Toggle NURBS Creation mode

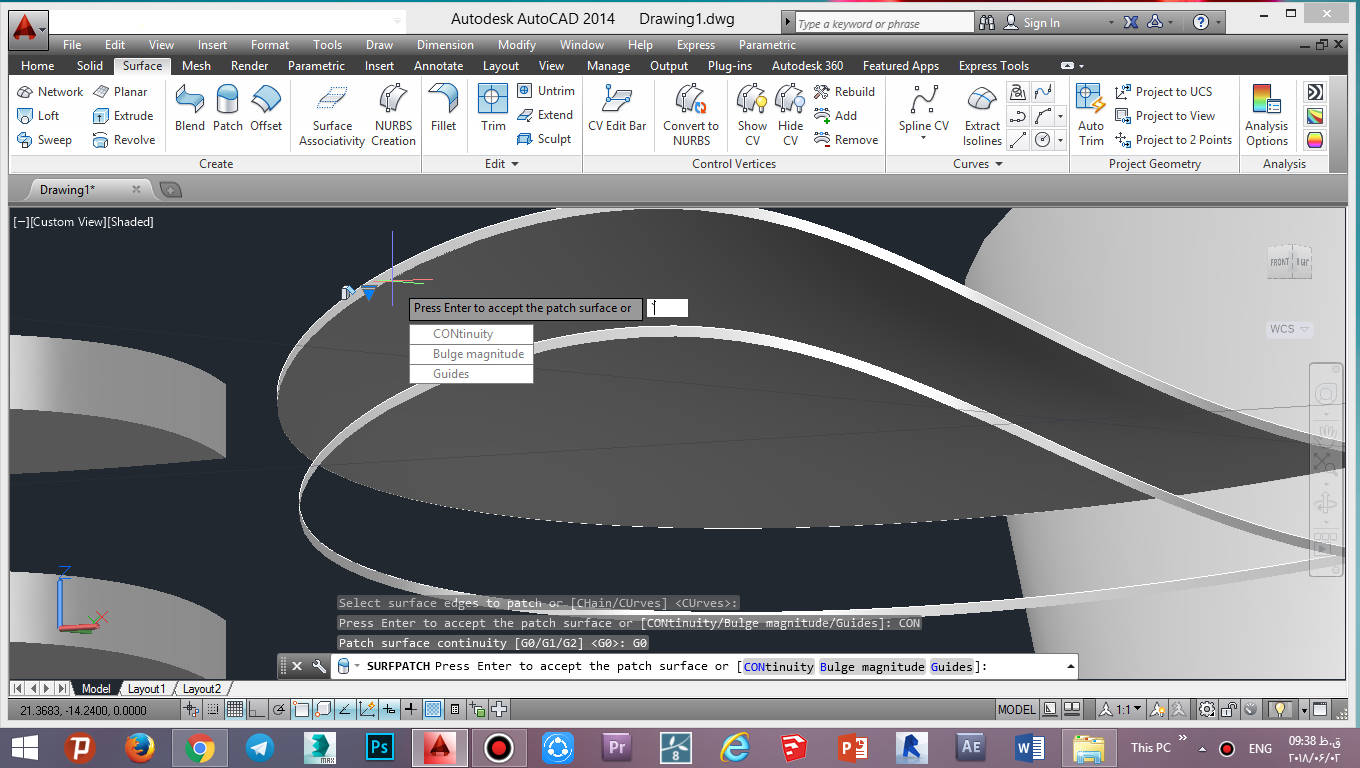point(393,115)
